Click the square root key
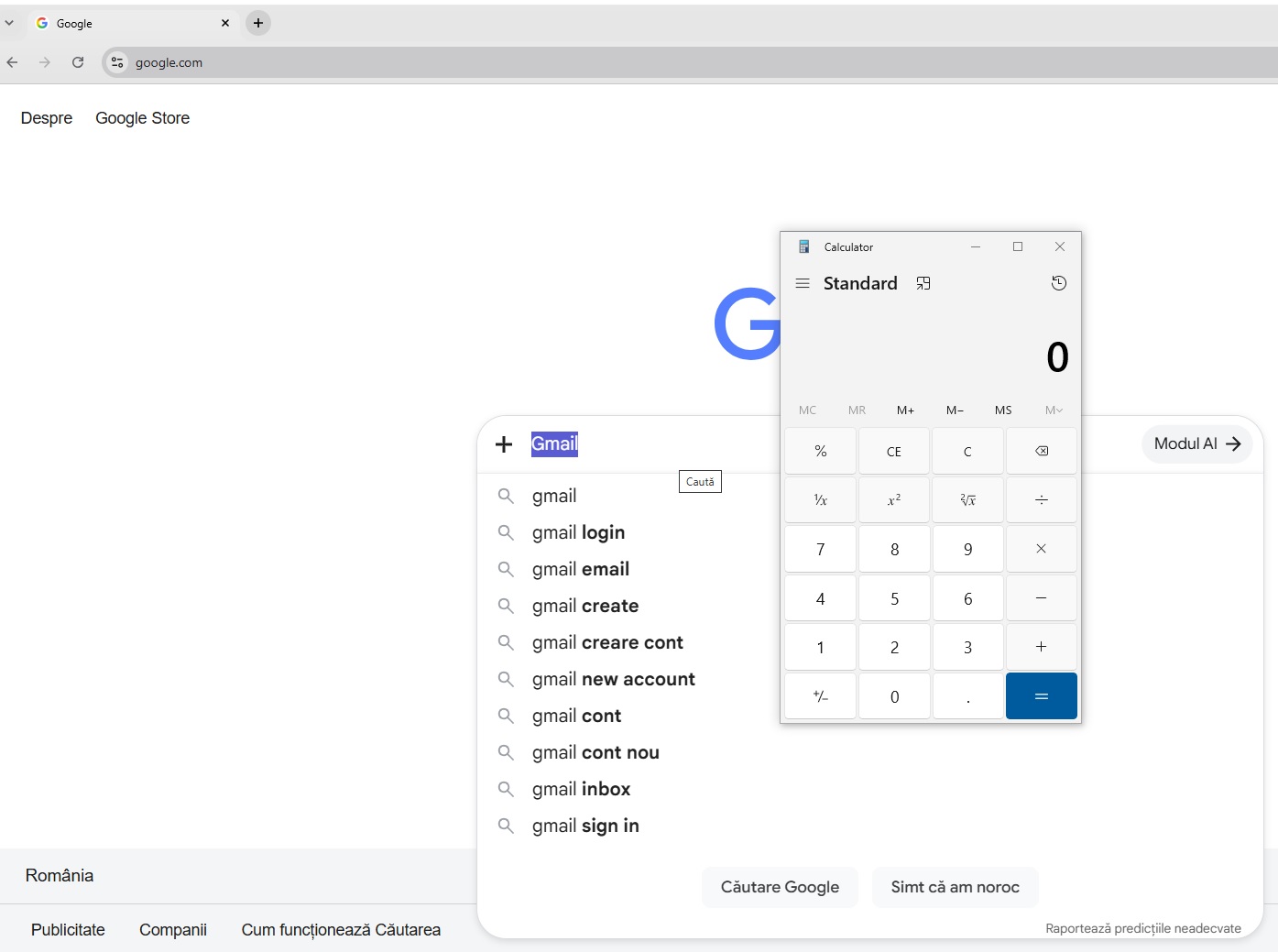Image resolution: width=1278 pixels, height=952 pixels. (x=968, y=499)
